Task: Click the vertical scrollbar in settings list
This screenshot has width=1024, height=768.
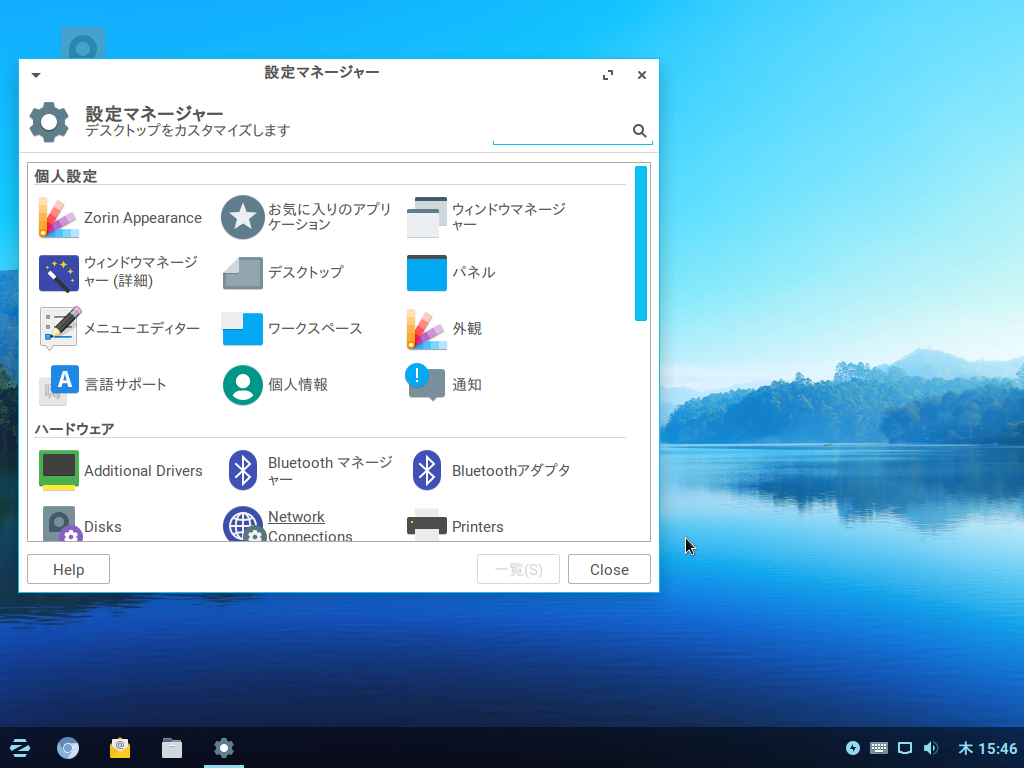Action: coord(641,244)
